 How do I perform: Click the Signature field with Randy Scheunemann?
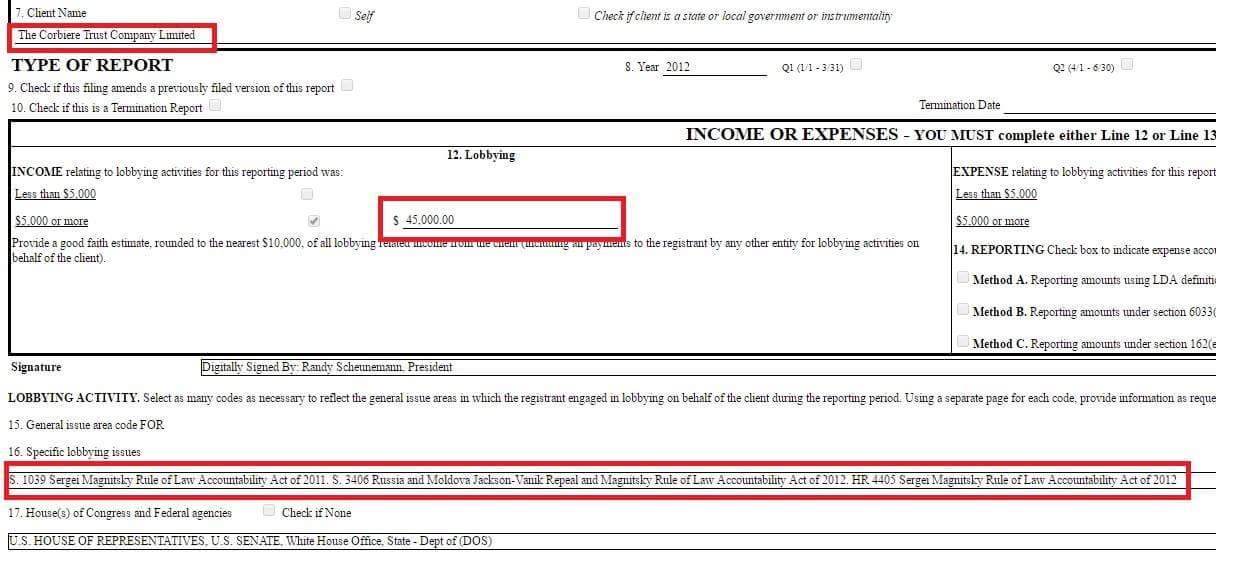pyautogui.click(x=708, y=367)
